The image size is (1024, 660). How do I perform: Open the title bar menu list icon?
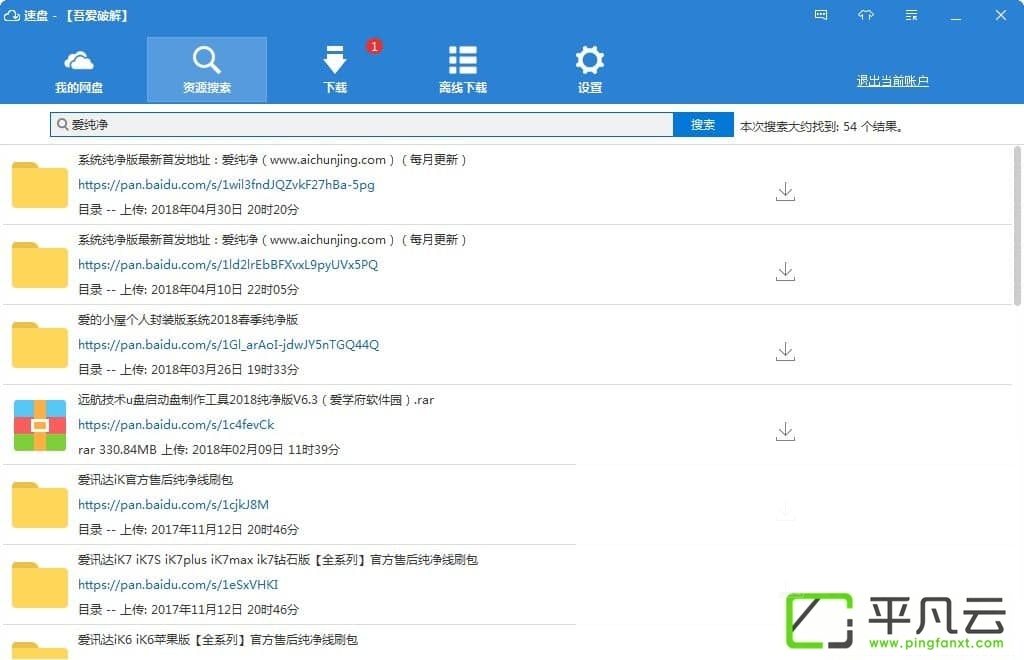pyautogui.click(x=912, y=15)
